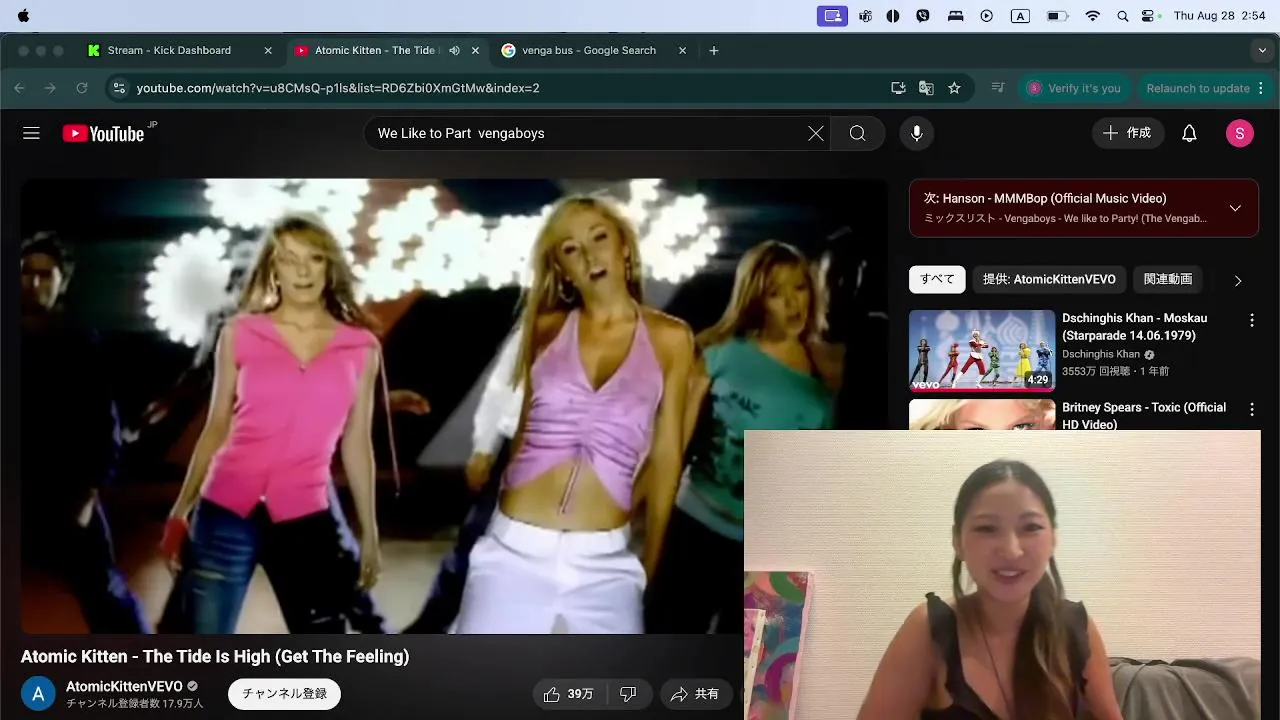This screenshot has height=720, width=1280.
Task: Click Dschinghis Khan channel name
Action: [1101, 354]
